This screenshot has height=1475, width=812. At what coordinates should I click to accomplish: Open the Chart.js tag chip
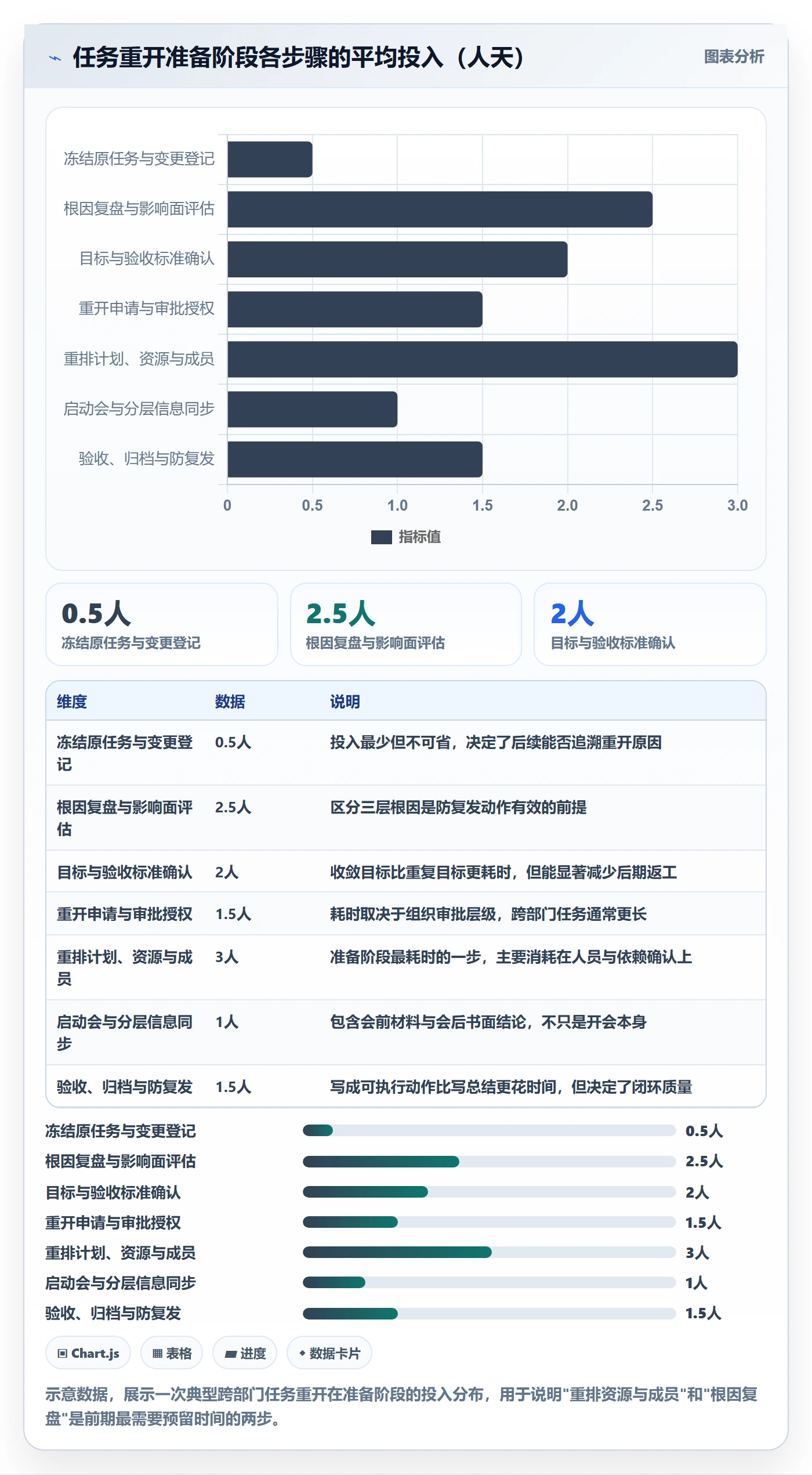point(88,1353)
